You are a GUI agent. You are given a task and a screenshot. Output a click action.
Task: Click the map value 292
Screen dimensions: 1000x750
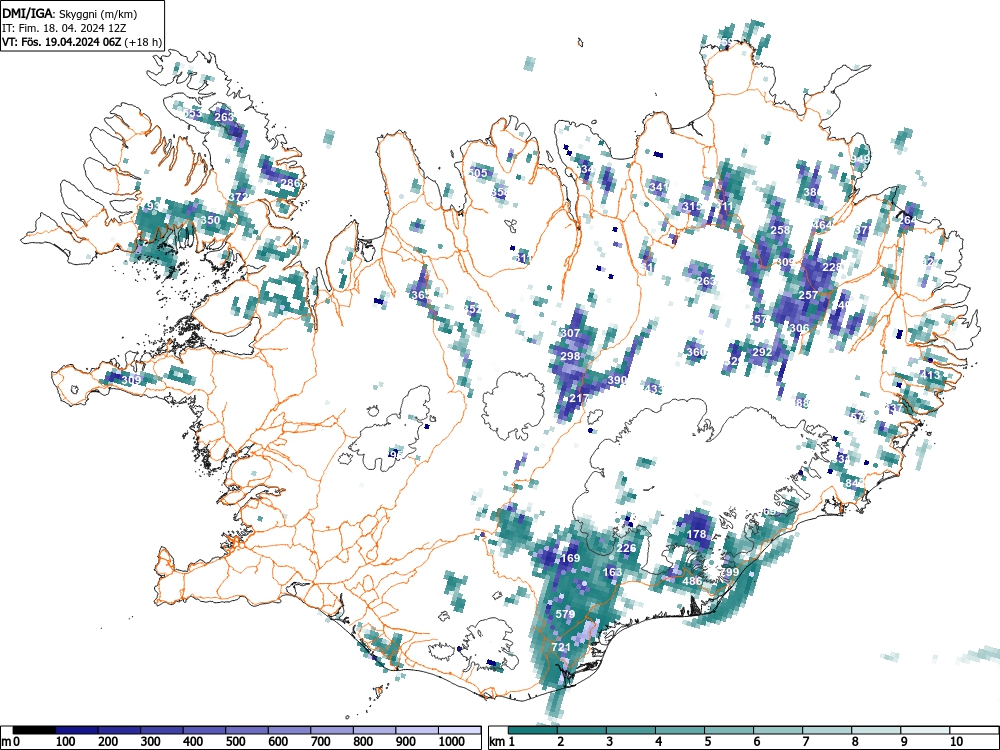(762, 351)
